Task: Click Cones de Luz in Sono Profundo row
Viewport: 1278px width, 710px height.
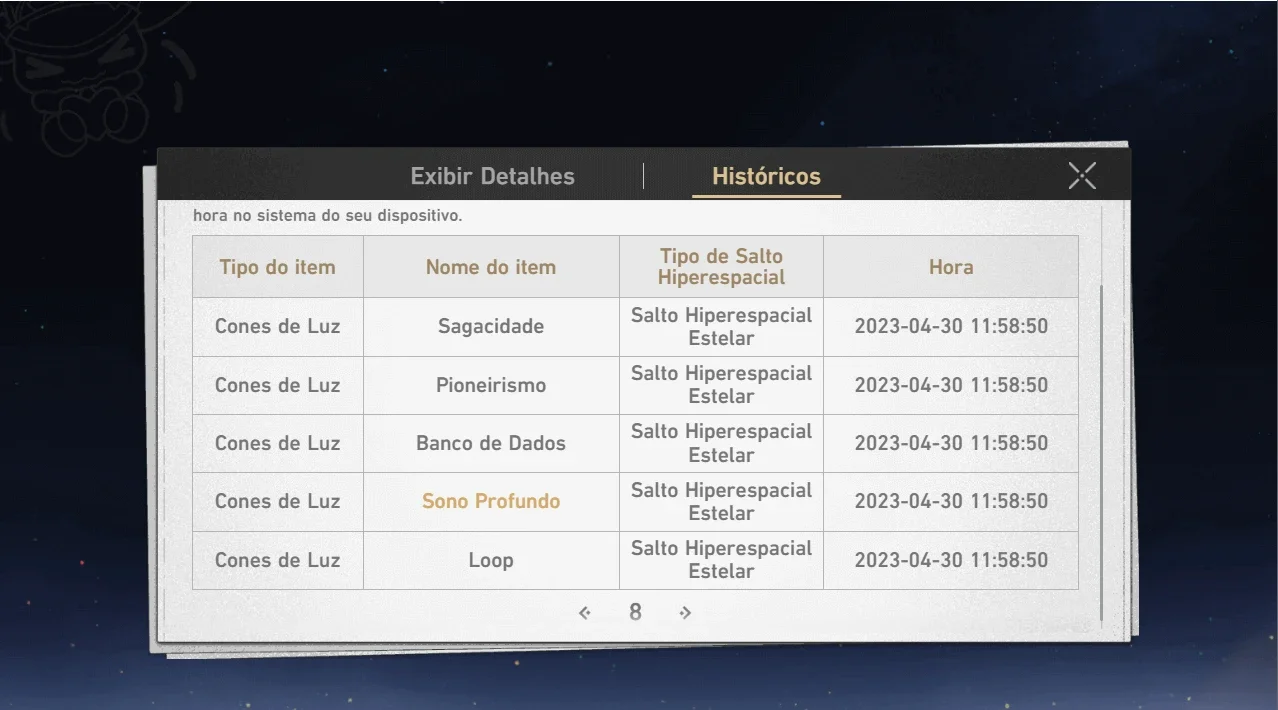Action: coord(277,501)
